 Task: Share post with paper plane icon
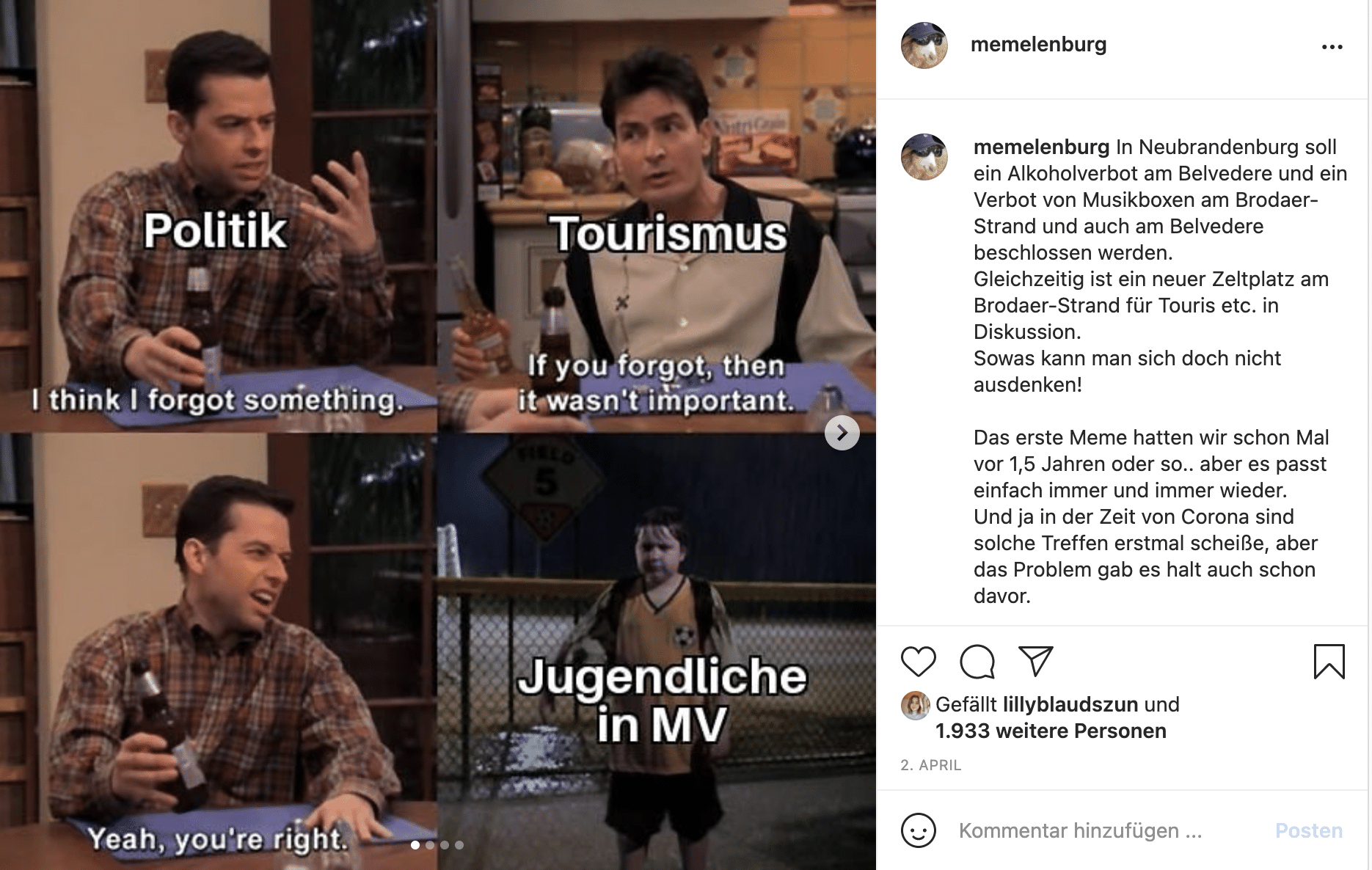click(1036, 661)
